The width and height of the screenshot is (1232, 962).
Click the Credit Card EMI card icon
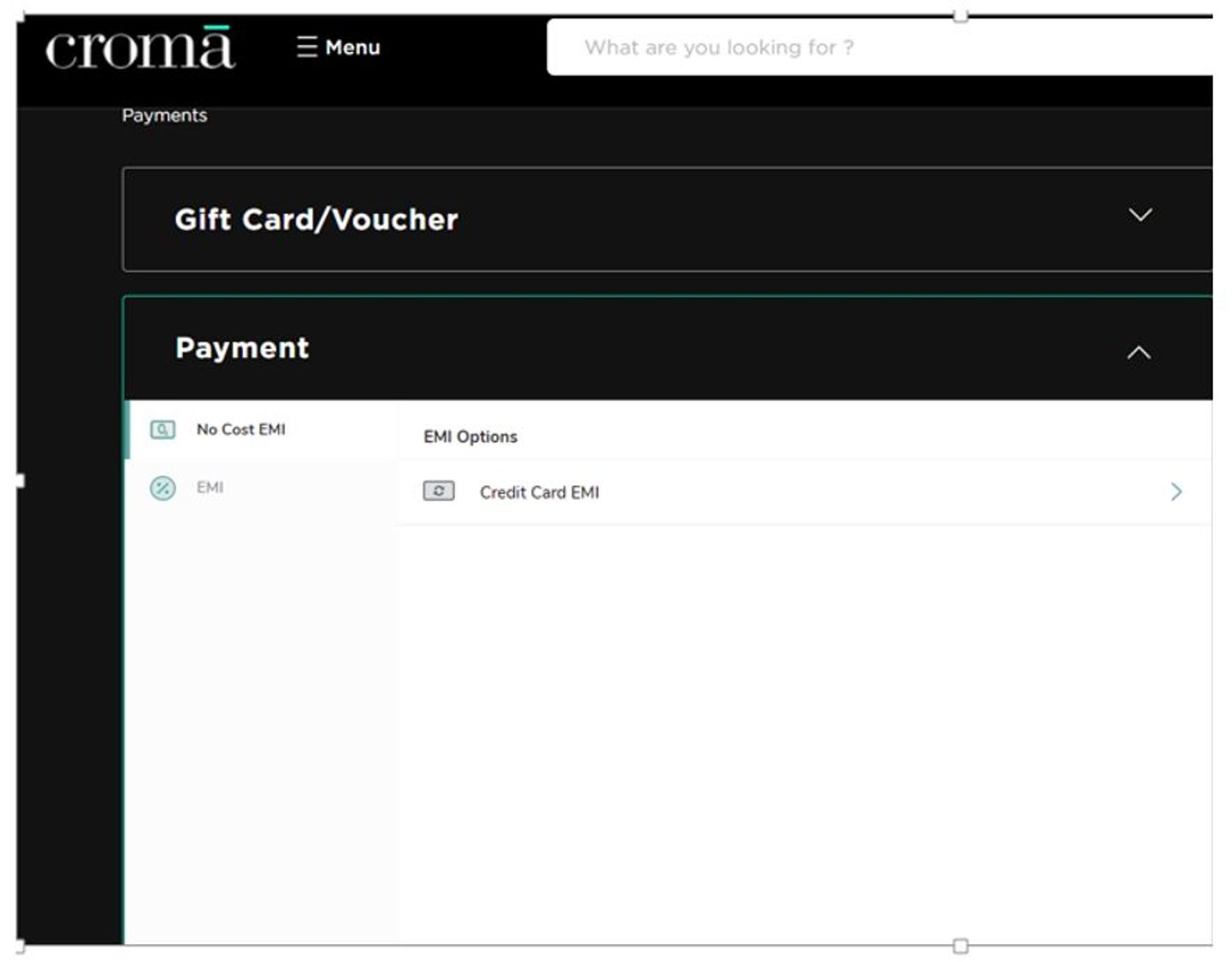coord(439,492)
